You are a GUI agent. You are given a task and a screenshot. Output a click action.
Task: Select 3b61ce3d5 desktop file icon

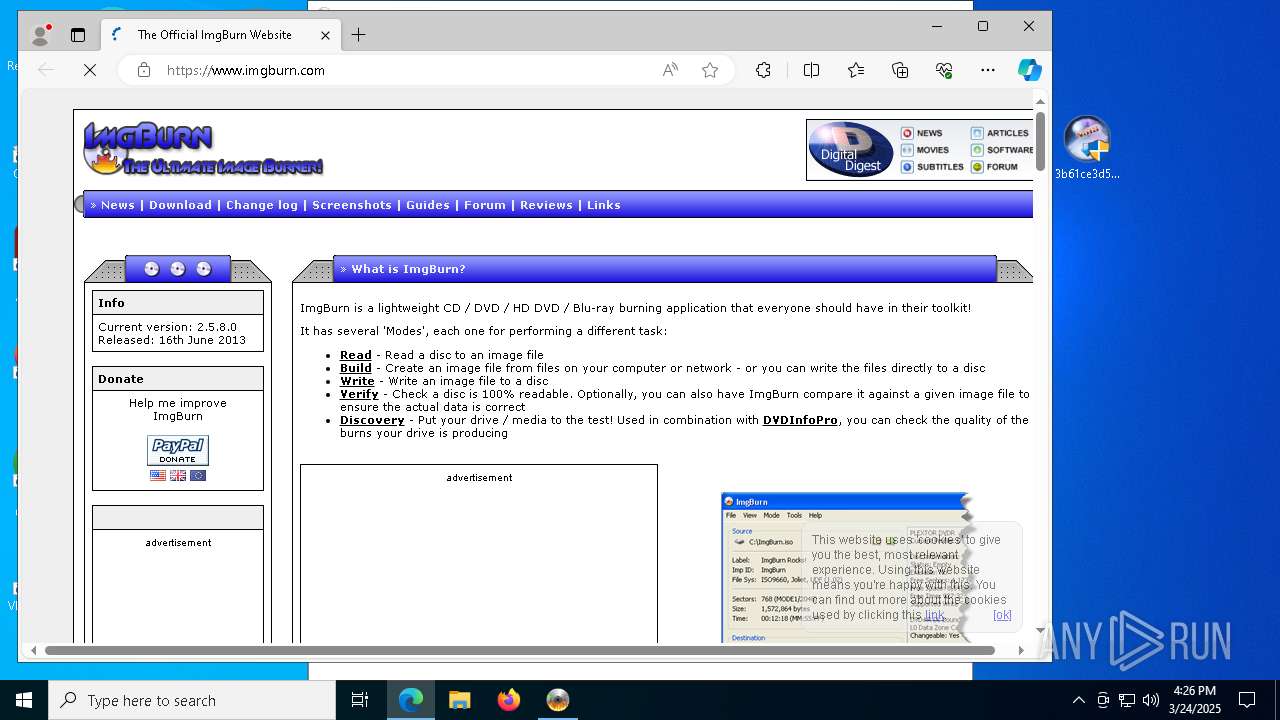[1087, 148]
